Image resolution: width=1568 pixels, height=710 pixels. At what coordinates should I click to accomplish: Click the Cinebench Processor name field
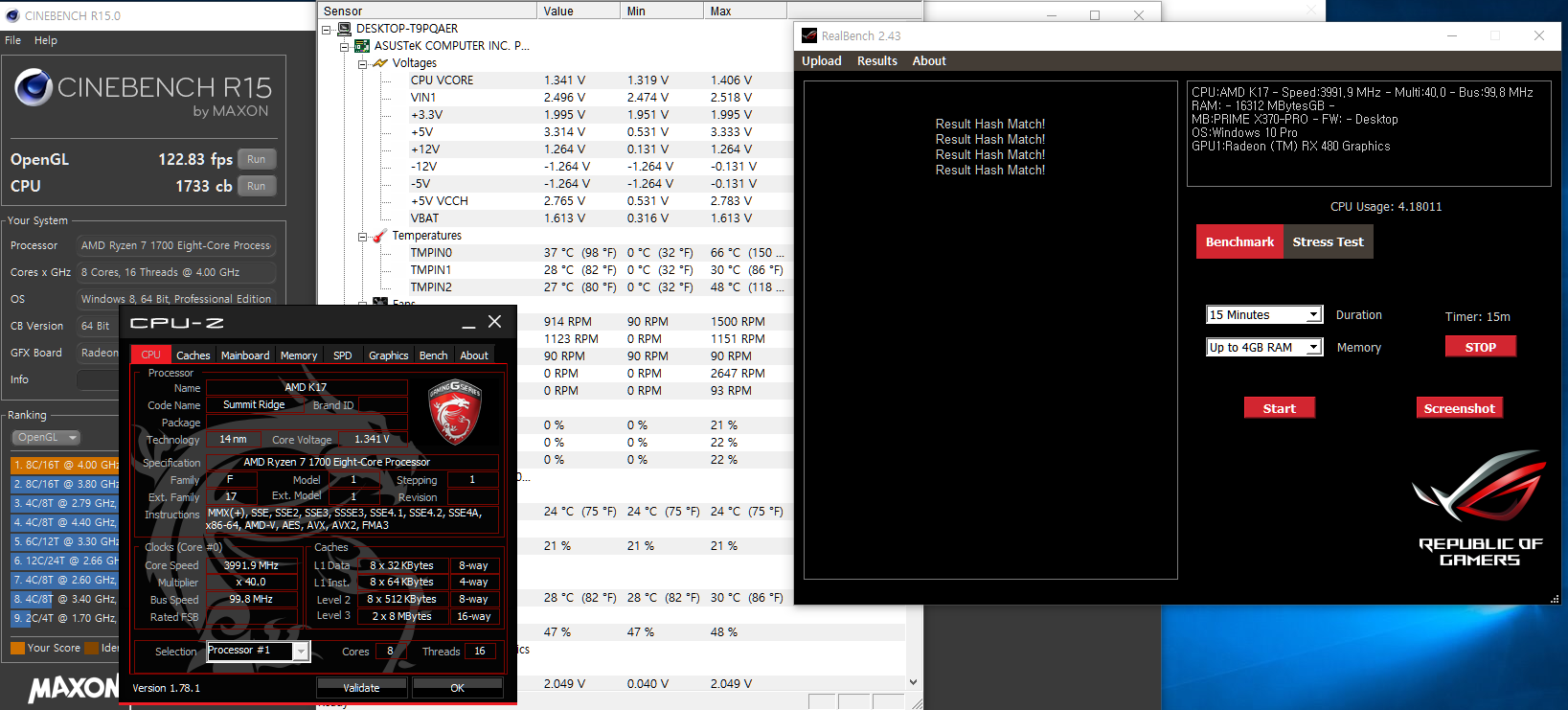(176, 245)
